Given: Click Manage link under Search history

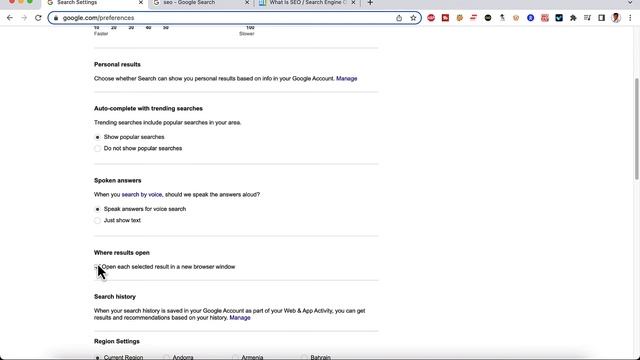Looking at the screenshot, I should [240, 318].
